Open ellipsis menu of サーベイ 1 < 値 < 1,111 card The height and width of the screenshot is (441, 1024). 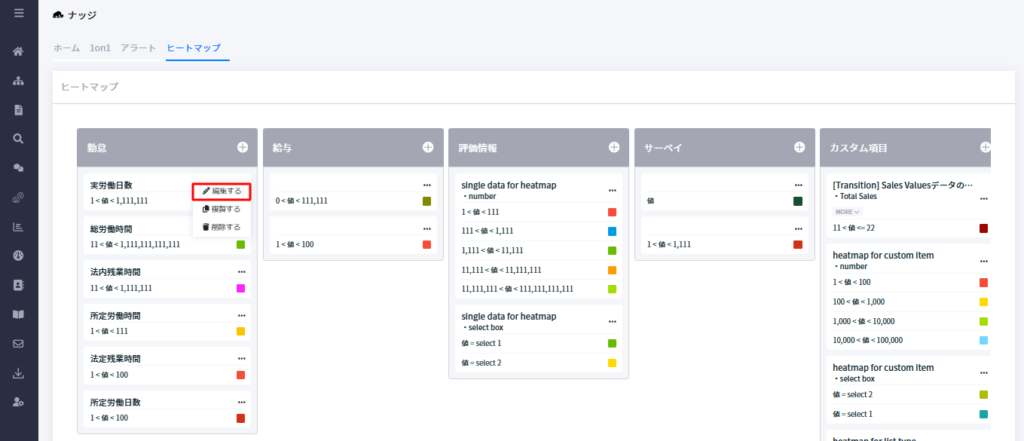[797, 229]
